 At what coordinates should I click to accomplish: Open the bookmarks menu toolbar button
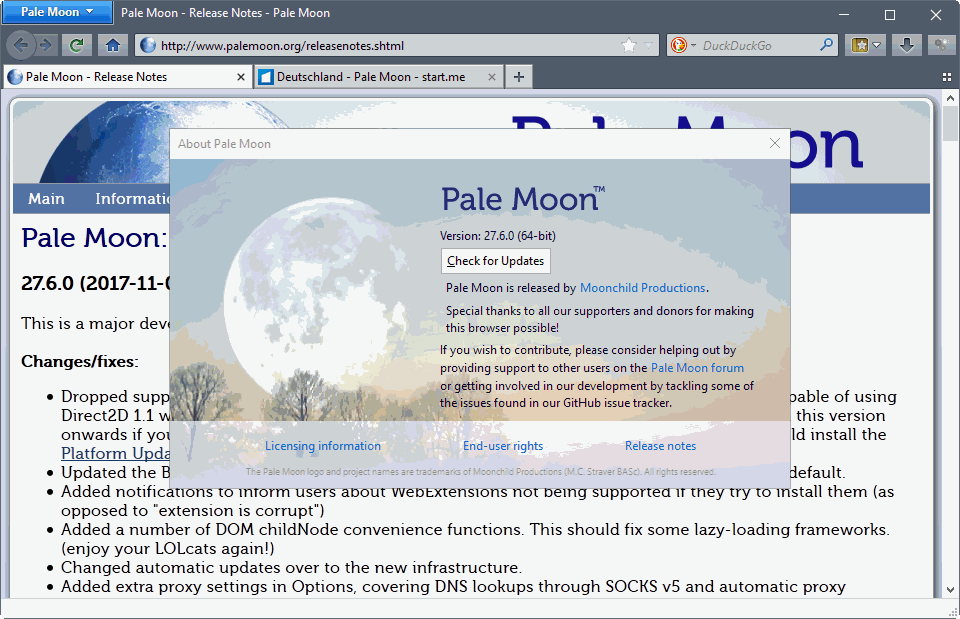(866, 45)
